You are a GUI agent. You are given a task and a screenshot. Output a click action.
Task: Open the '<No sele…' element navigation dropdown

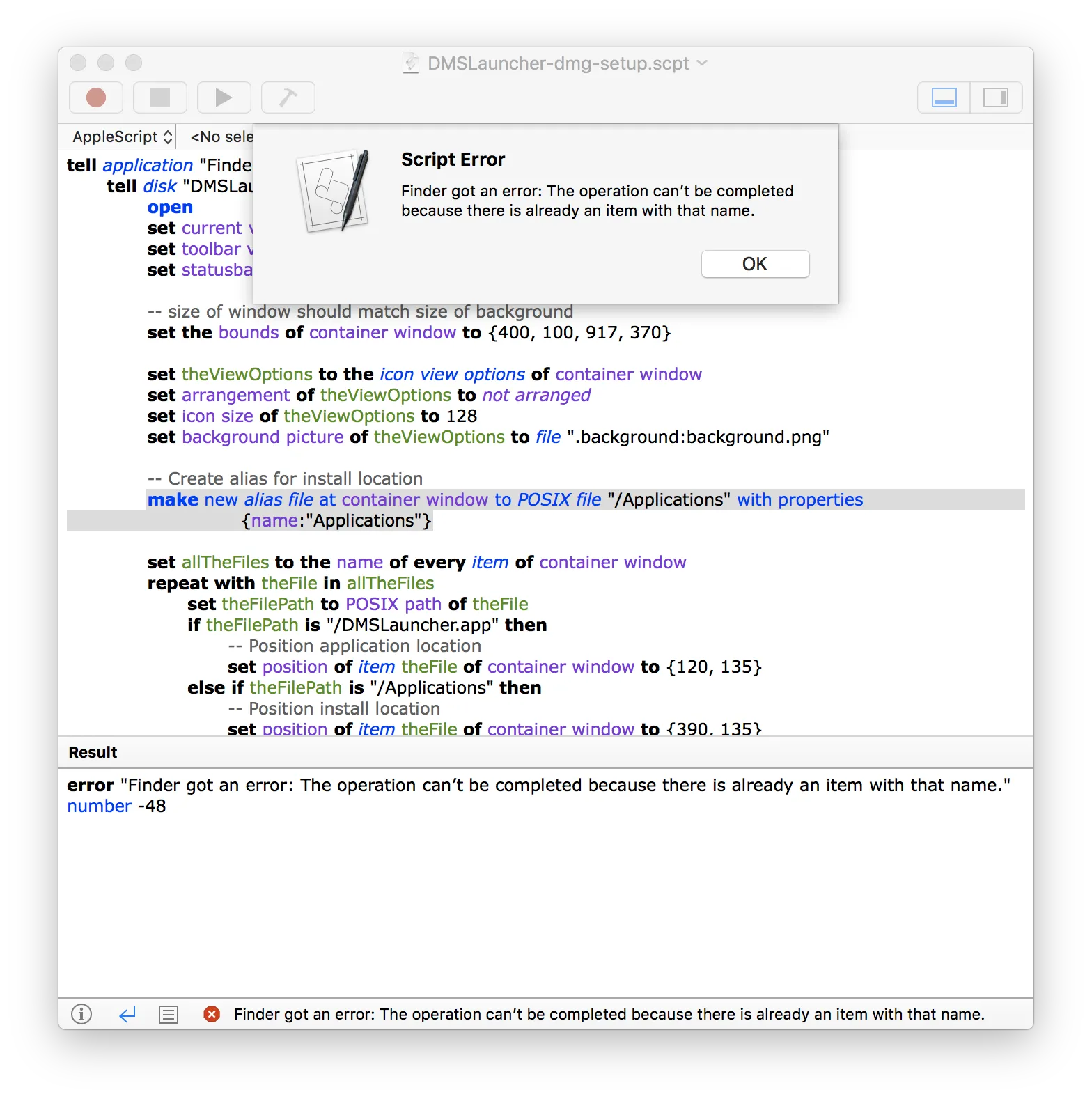[x=221, y=137]
